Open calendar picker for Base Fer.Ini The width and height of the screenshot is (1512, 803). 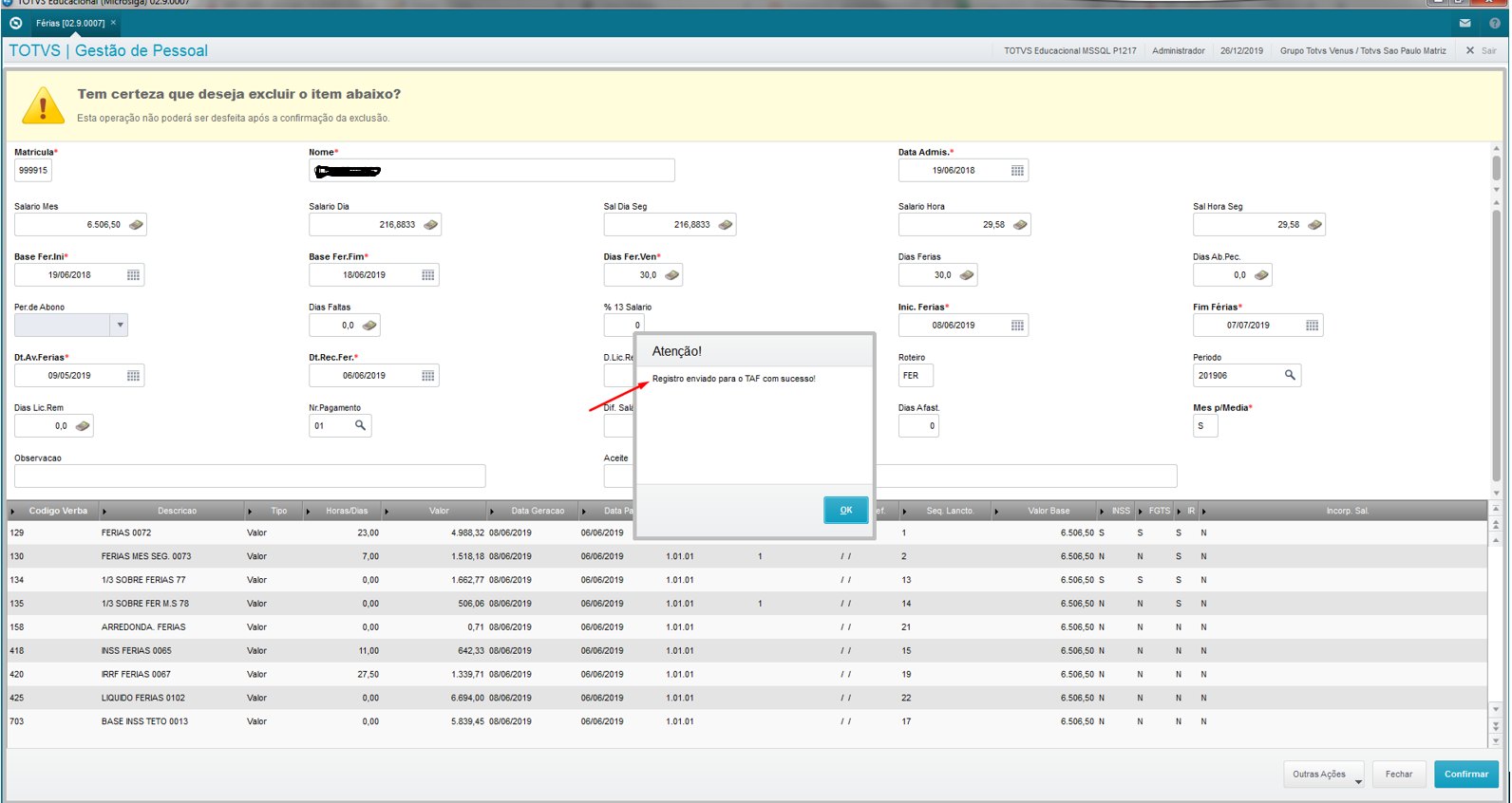click(x=133, y=275)
